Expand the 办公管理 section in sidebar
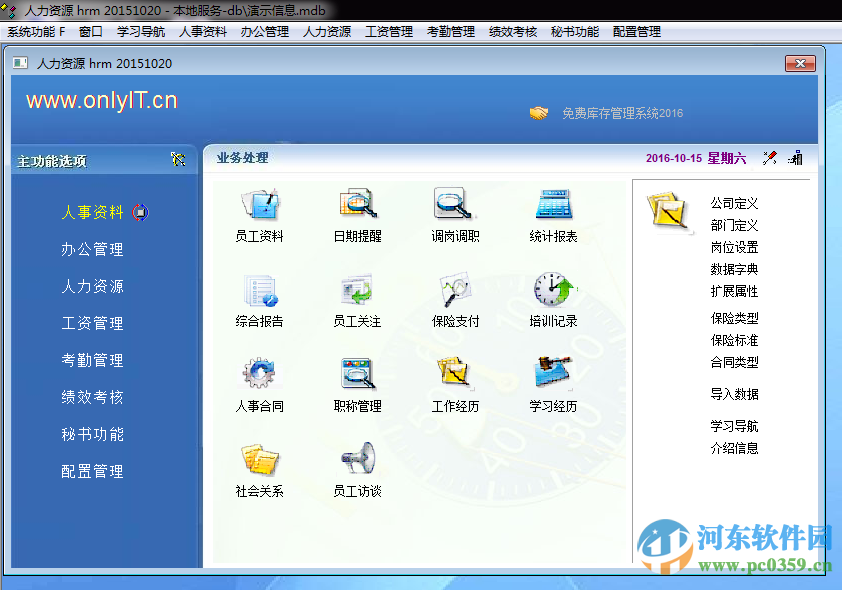 coord(92,249)
